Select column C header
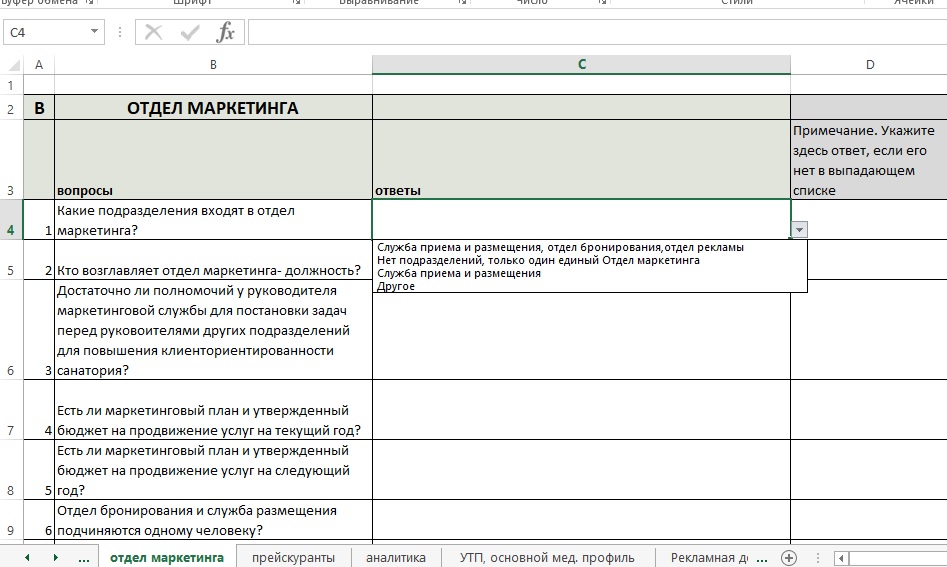 [582, 65]
